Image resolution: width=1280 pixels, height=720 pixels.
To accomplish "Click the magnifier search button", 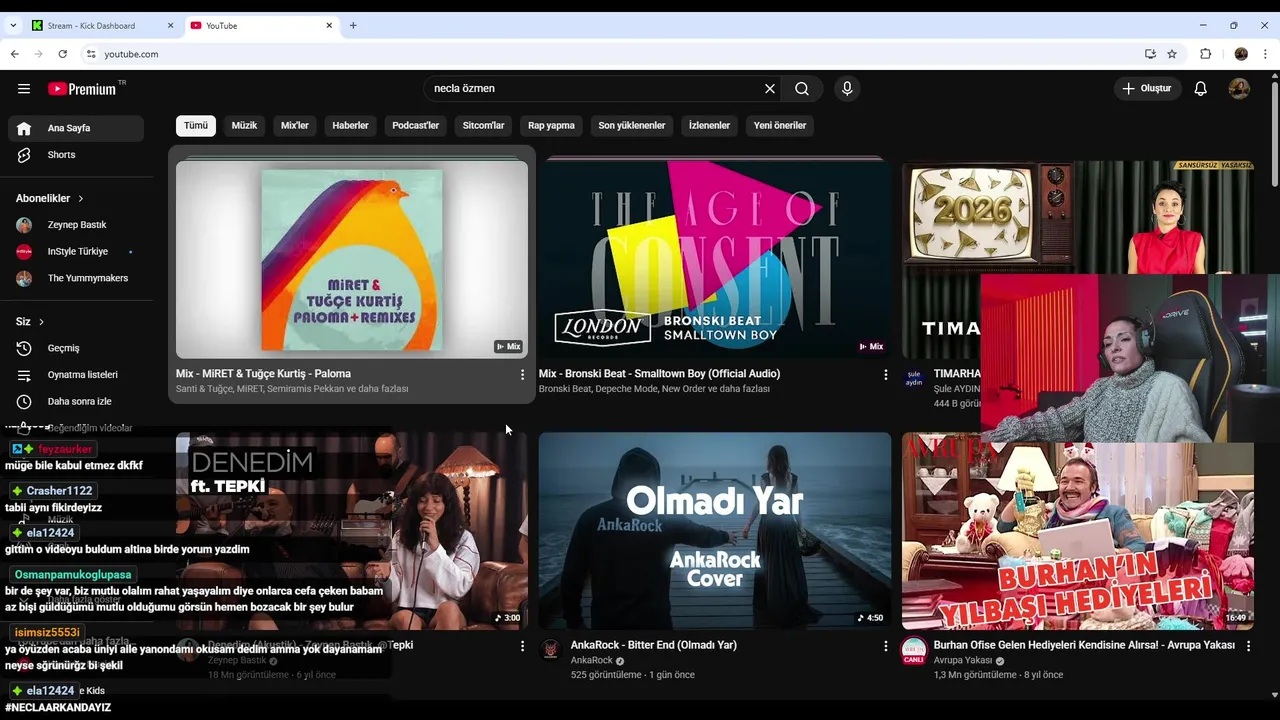I will click(802, 89).
